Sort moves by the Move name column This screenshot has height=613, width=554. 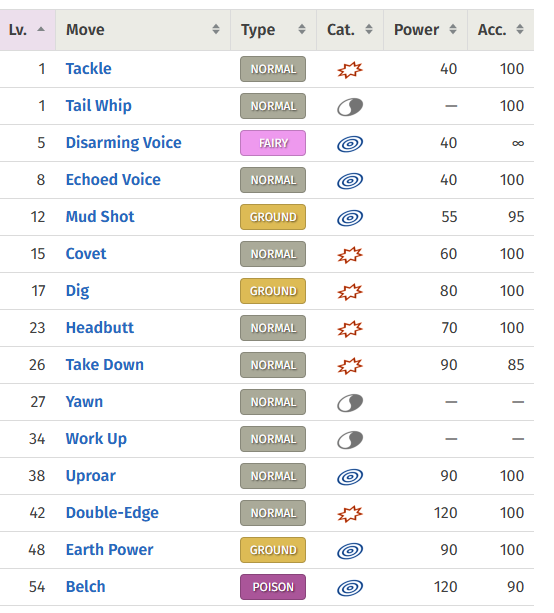[x=143, y=30]
